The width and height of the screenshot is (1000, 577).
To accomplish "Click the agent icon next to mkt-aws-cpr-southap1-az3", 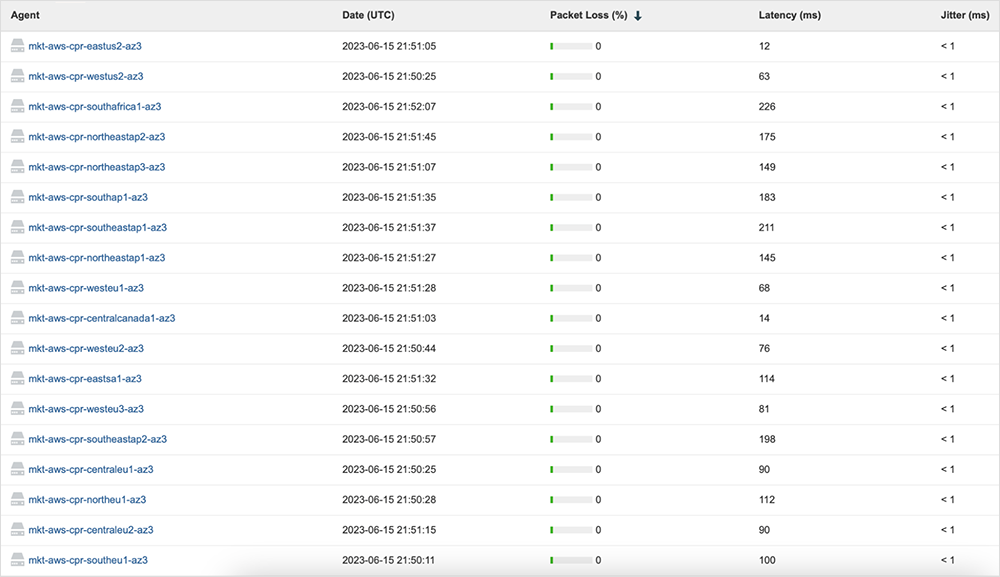I will (x=18, y=197).
